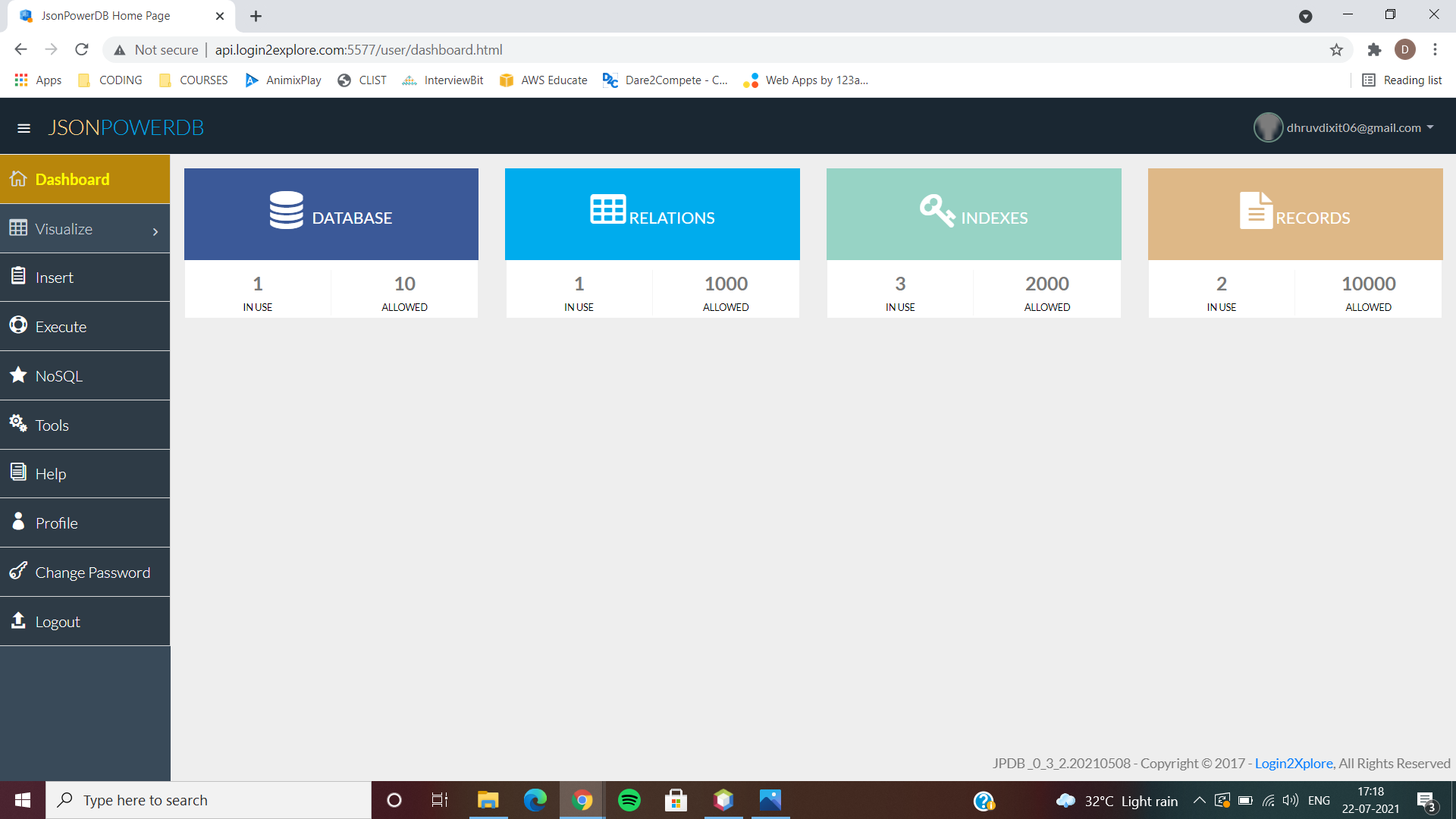Toggle the sidebar hamburger menu
Viewport: 1456px width, 819px height.
click(x=24, y=127)
